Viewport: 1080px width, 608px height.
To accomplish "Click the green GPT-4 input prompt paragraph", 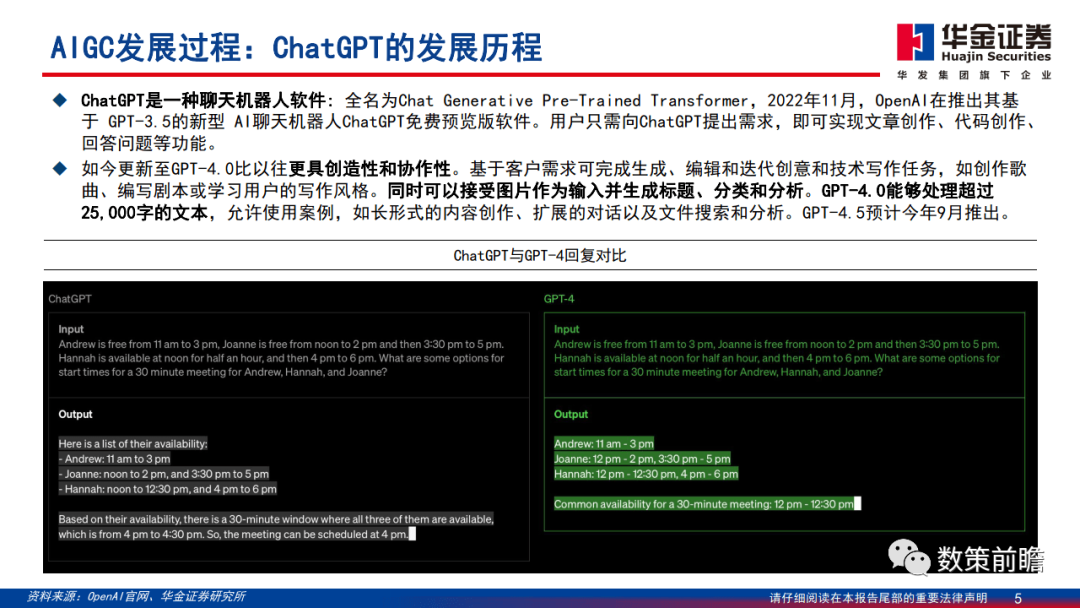I will [777, 358].
